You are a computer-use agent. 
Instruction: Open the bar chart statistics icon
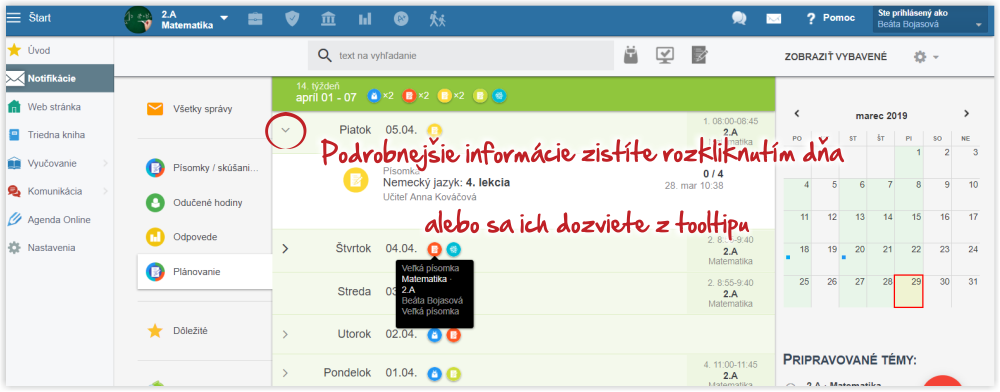365,18
